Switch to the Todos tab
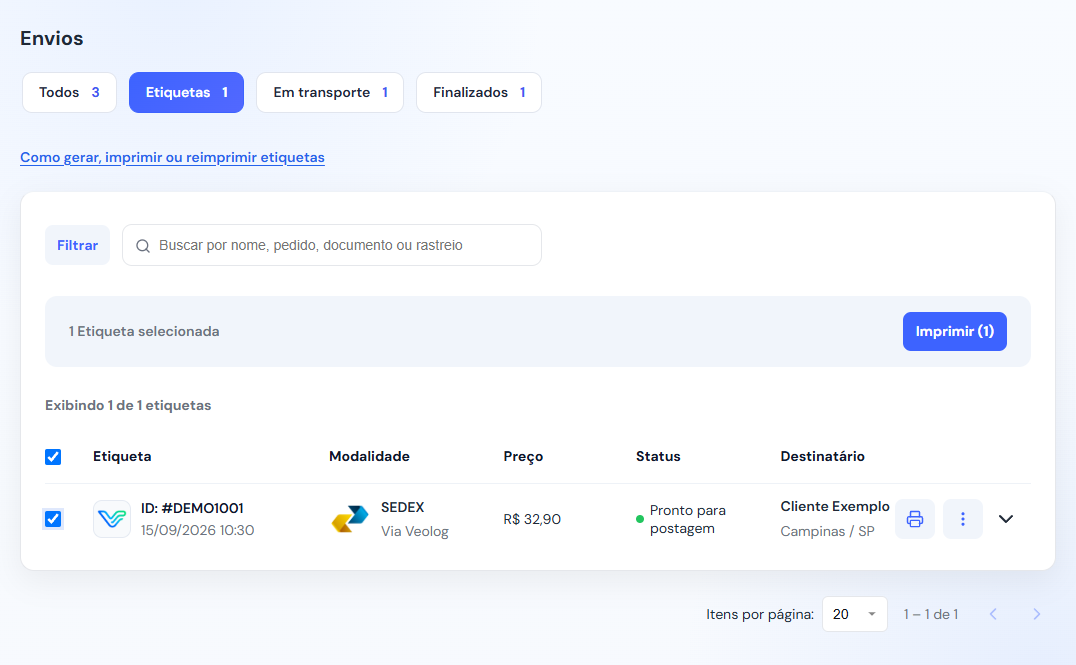1076x665 pixels. pyautogui.click(x=69, y=93)
